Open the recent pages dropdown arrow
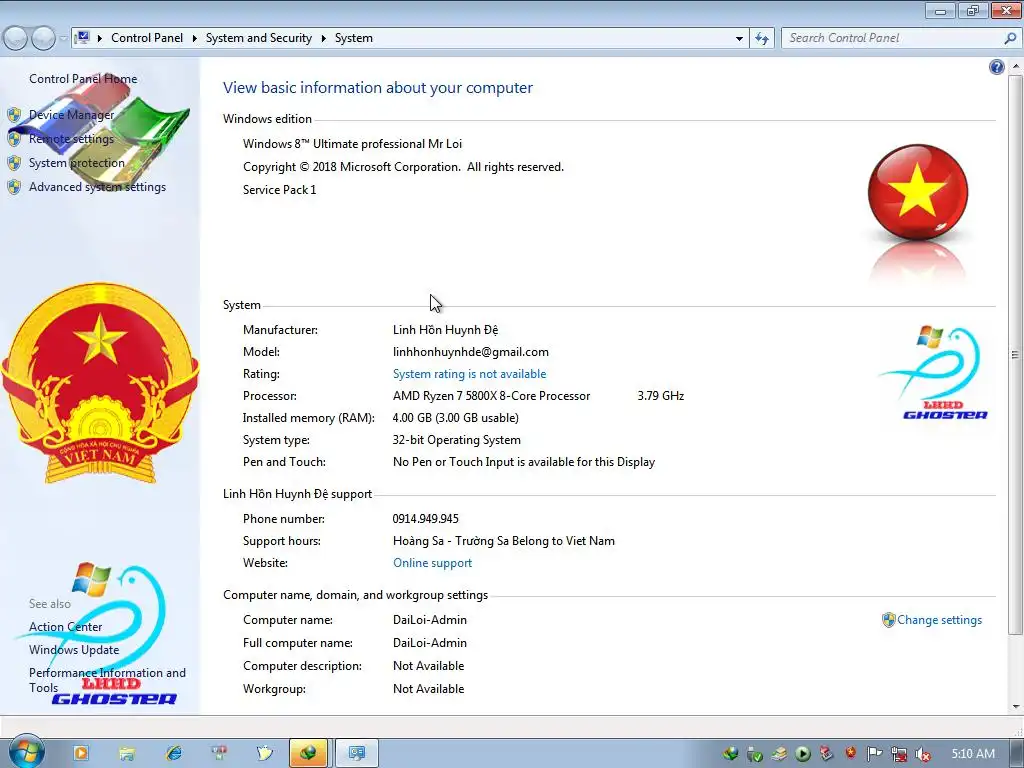This screenshot has width=1024, height=768. [x=63, y=38]
